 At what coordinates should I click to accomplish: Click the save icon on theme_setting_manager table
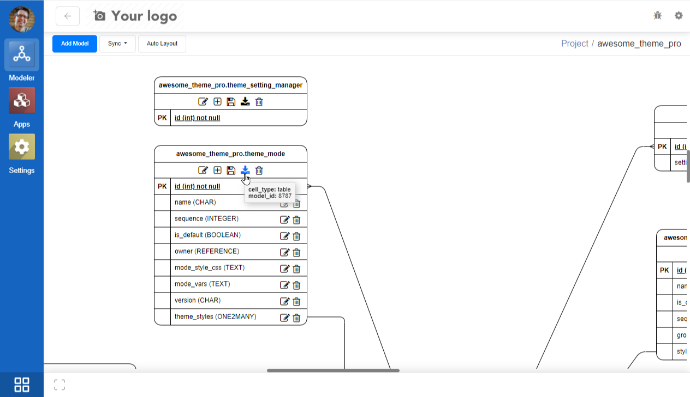[231, 102]
